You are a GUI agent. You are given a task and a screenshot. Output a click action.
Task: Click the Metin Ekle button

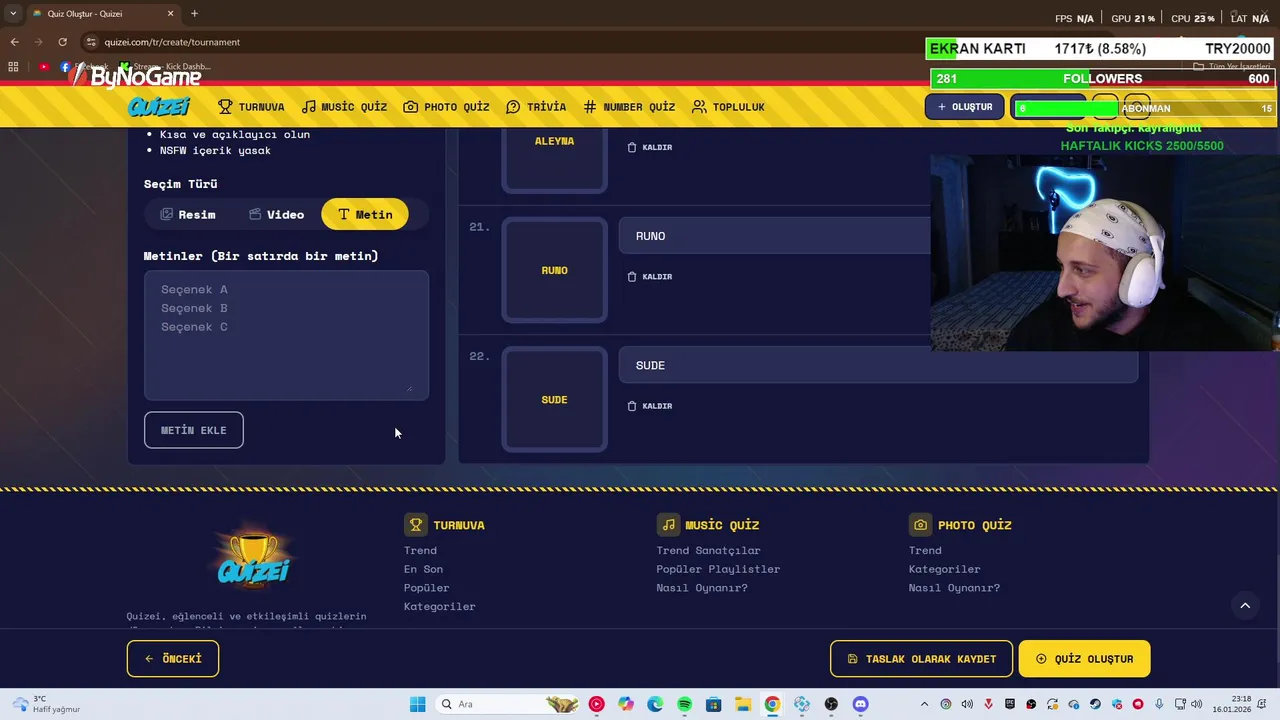[x=194, y=430]
